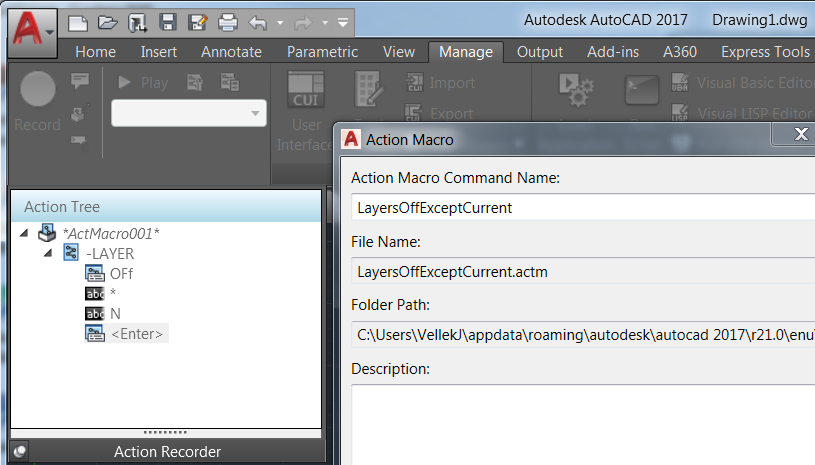815x465 pixels.
Task: Select the <Enter> action tree item
Action: coord(138,333)
